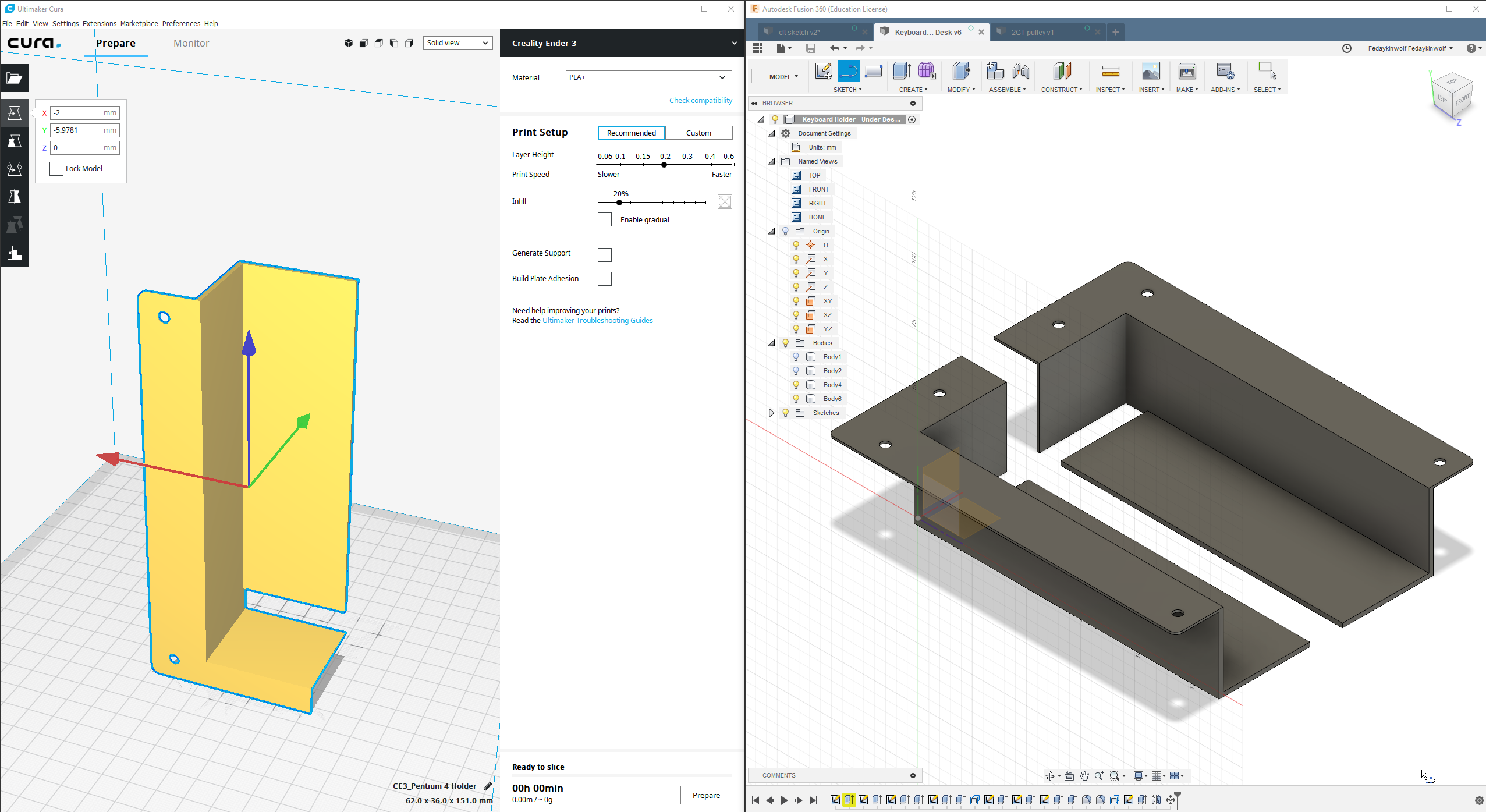This screenshot has height=812, width=1486.
Task: Open file using Cura folder icon
Action: (15, 78)
